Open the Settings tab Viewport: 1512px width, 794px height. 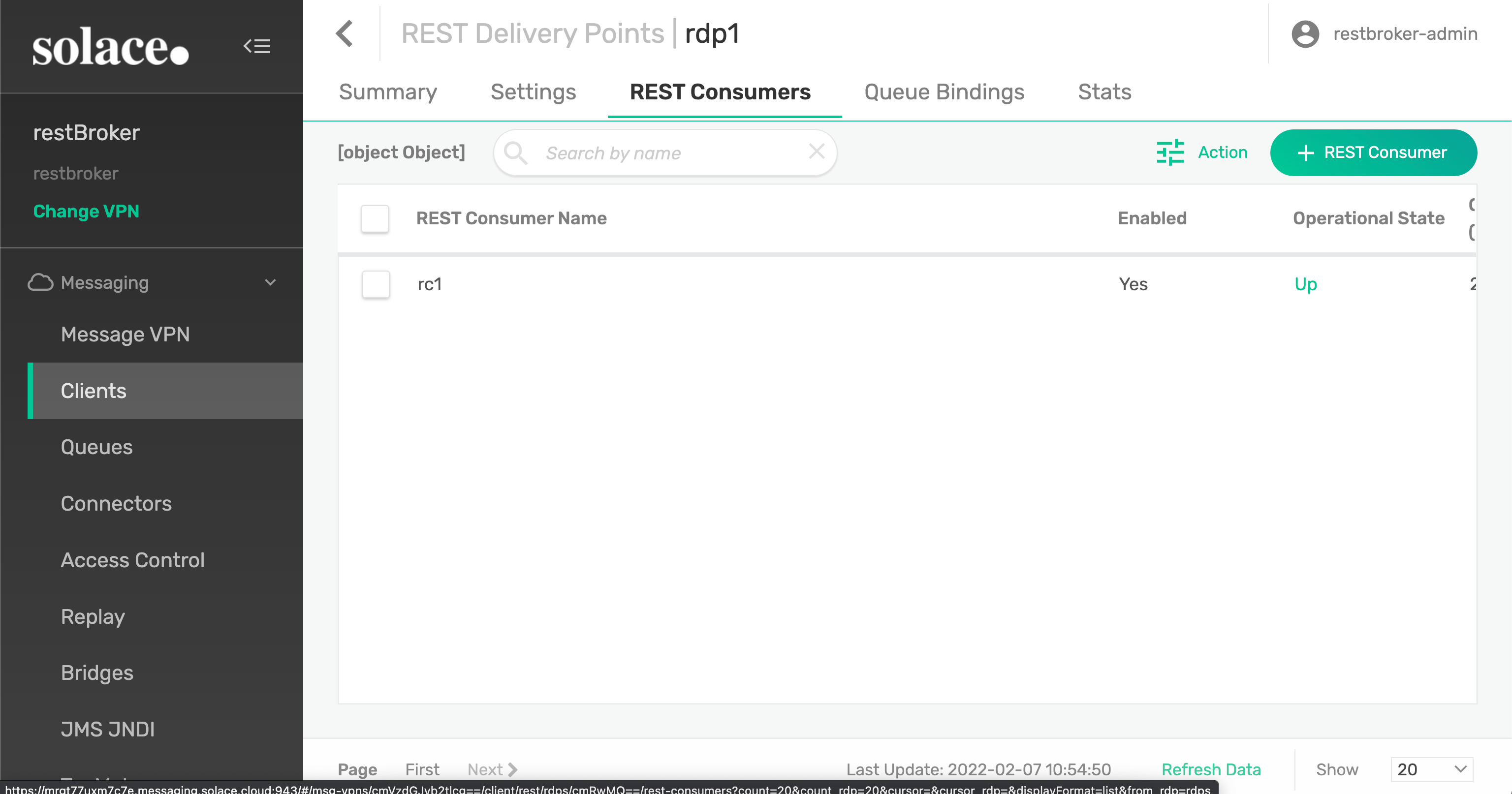click(x=533, y=92)
